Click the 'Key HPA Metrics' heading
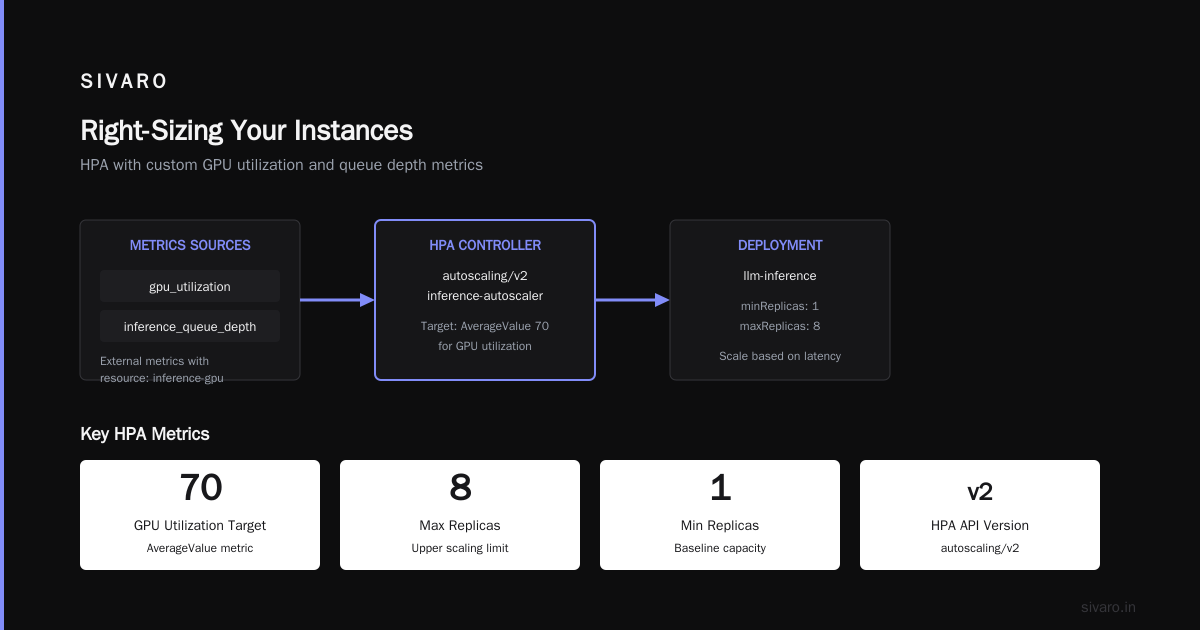This screenshot has width=1200, height=630. click(x=145, y=434)
